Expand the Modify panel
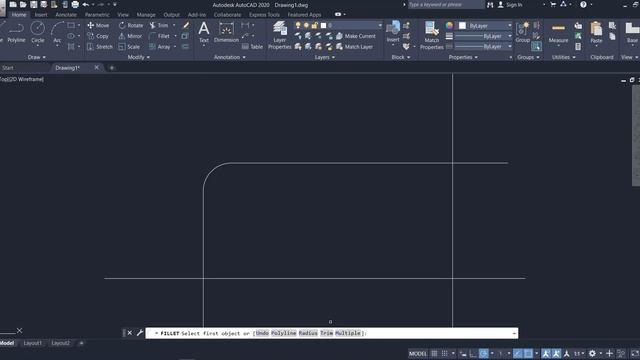Image resolution: width=640 pixels, height=360 pixels. 139,57
